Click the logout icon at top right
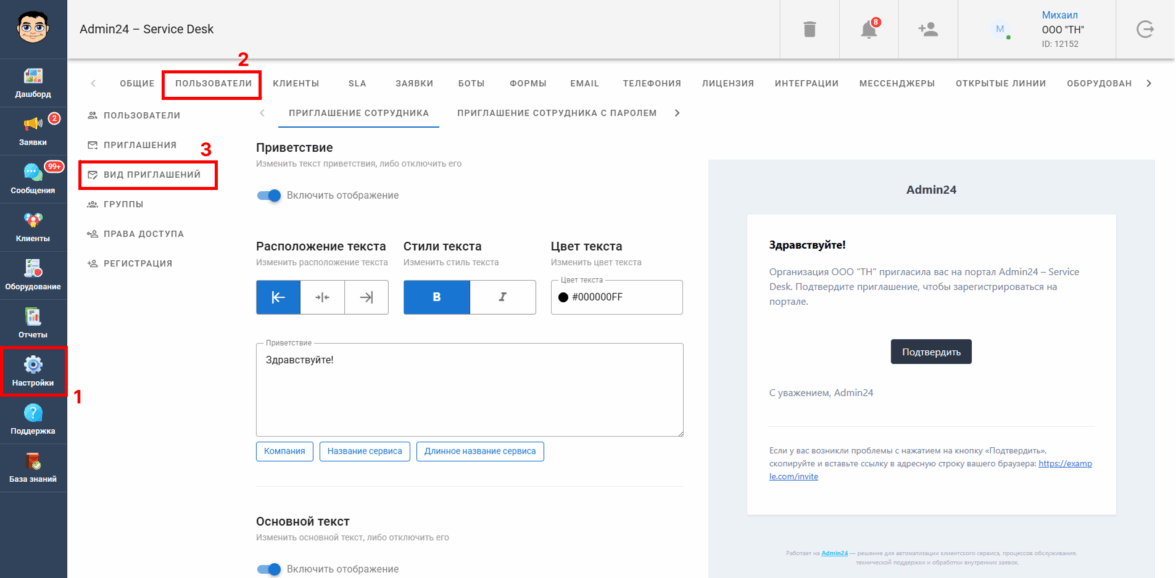 click(1145, 30)
